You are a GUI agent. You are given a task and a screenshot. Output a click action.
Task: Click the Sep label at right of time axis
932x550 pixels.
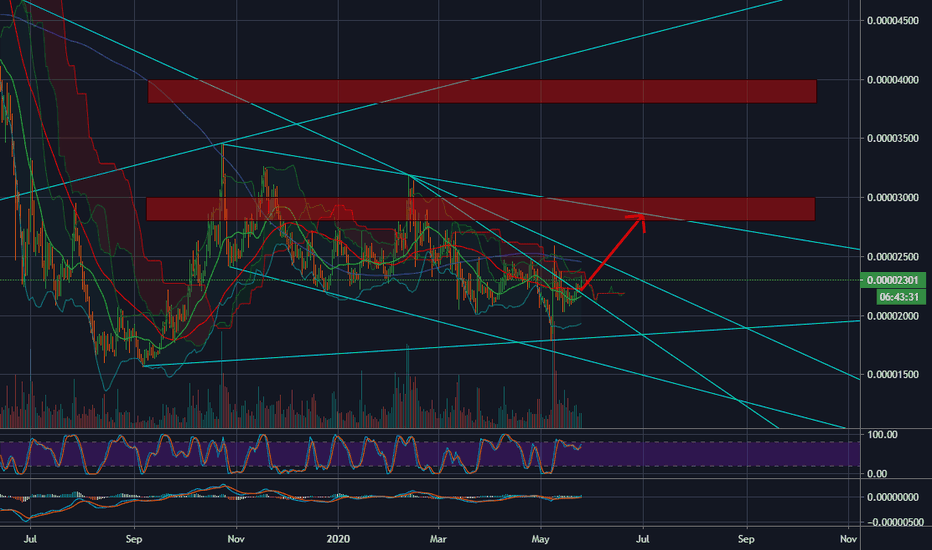tap(746, 539)
